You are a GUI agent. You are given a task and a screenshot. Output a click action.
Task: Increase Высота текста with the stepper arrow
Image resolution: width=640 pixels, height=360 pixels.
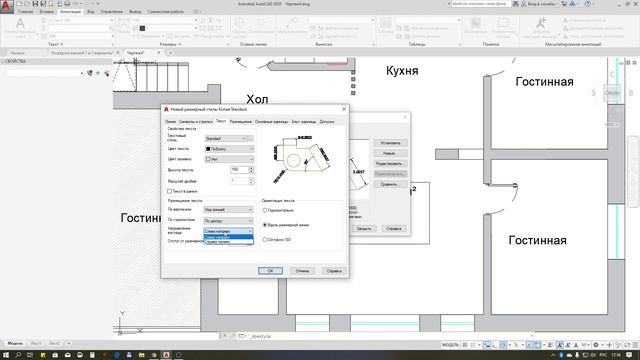[251, 168]
